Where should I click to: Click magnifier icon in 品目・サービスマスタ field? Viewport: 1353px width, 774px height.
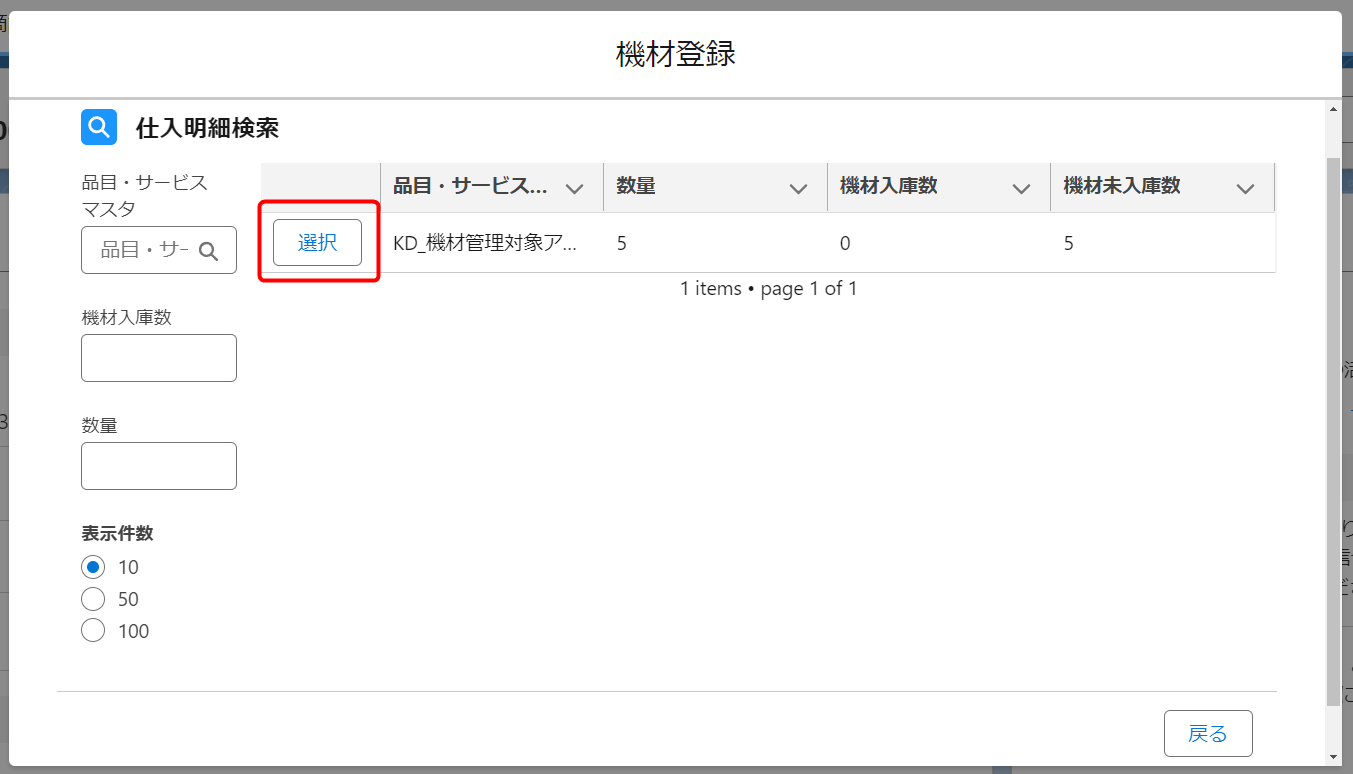(208, 251)
